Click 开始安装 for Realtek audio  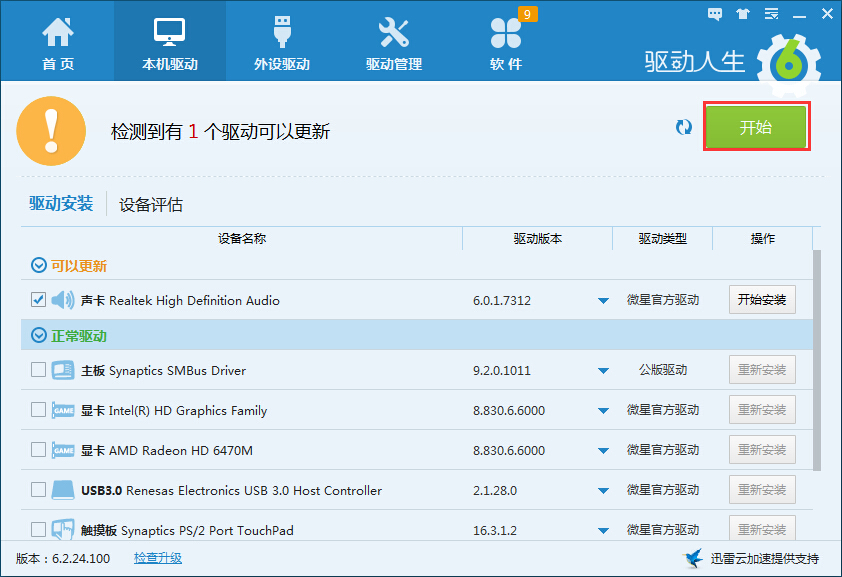[762, 300]
